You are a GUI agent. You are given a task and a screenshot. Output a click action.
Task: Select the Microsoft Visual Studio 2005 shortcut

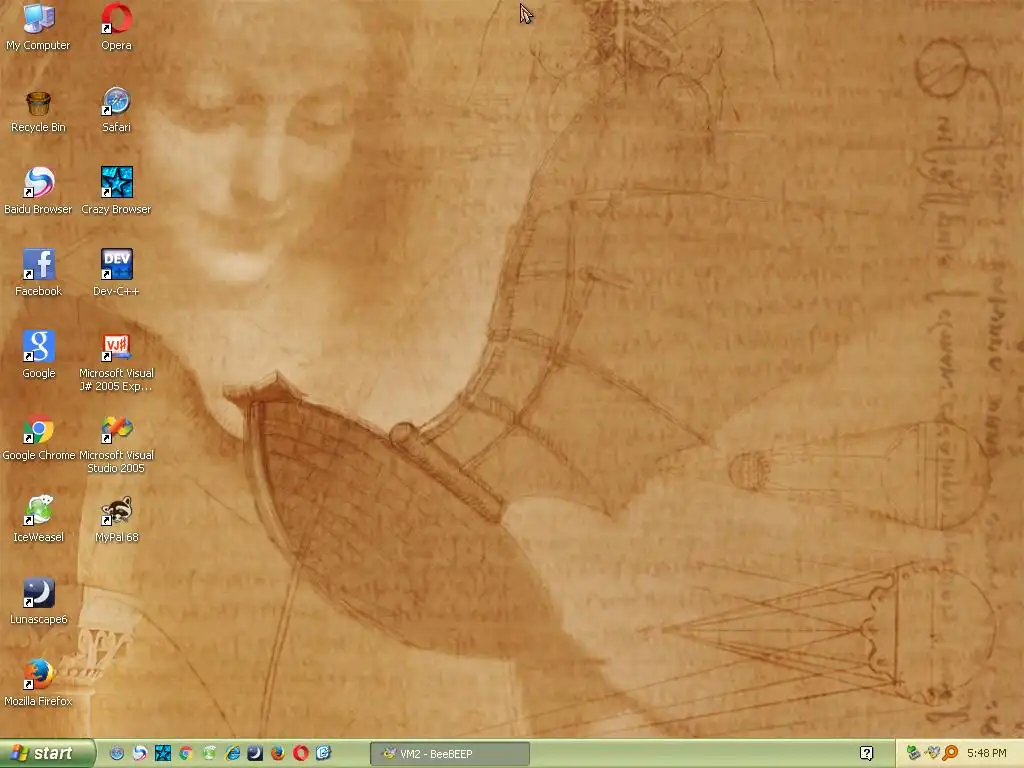click(116, 444)
